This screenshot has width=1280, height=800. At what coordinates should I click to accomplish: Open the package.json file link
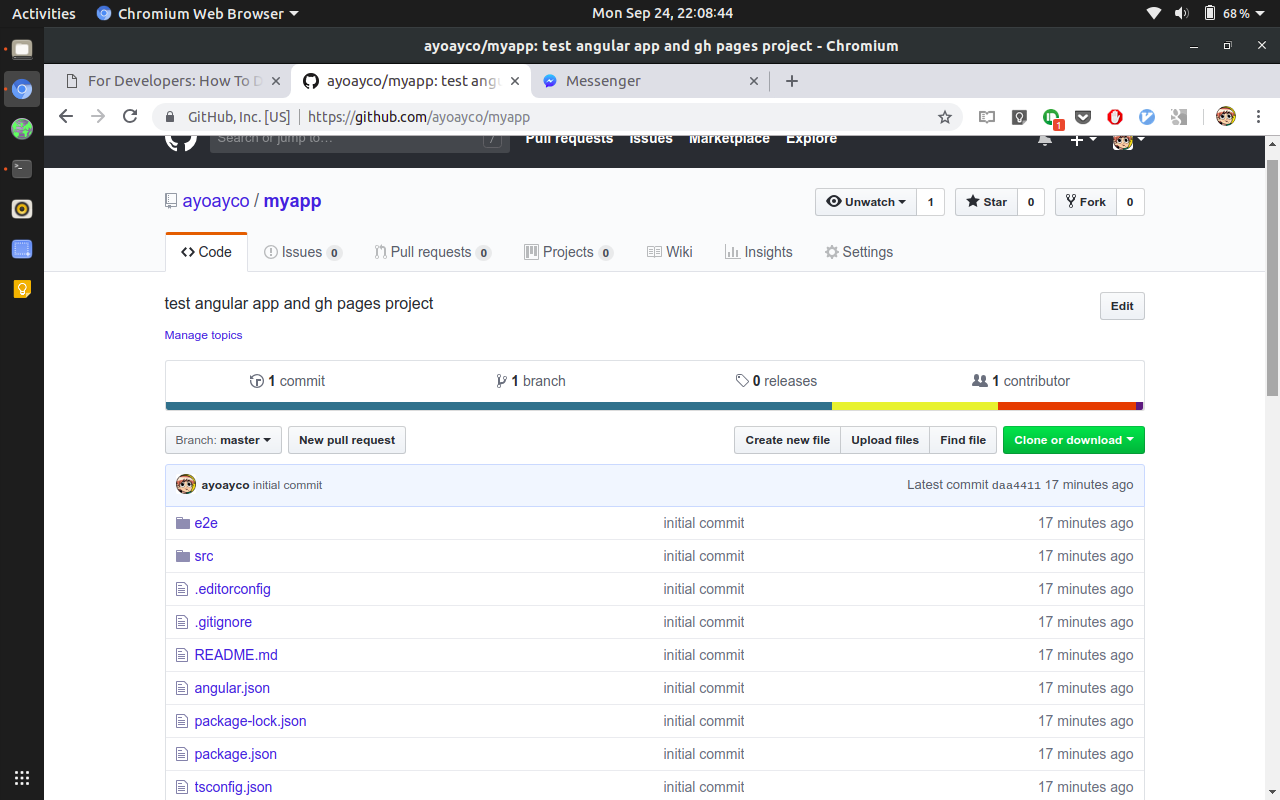(x=235, y=754)
